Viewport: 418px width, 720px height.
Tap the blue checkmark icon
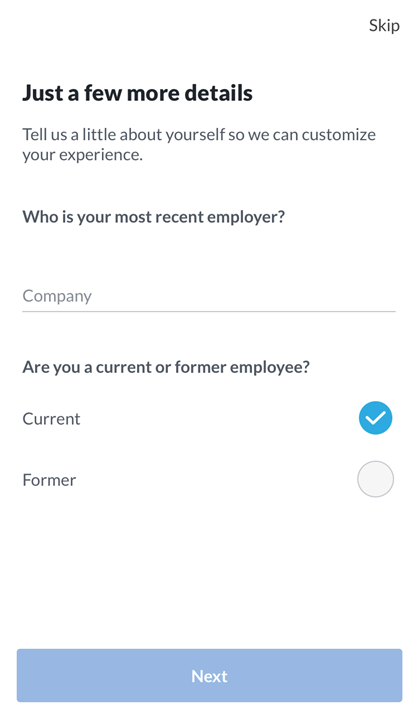point(375,418)
